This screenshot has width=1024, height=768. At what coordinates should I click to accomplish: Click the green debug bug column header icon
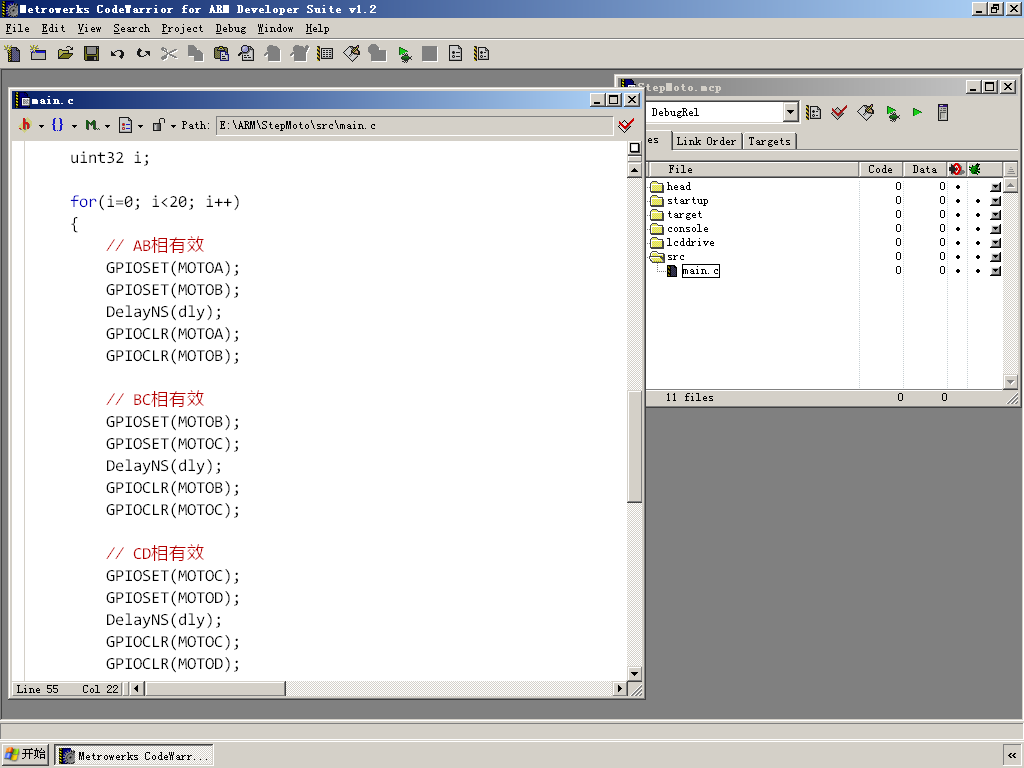point(975,169)
